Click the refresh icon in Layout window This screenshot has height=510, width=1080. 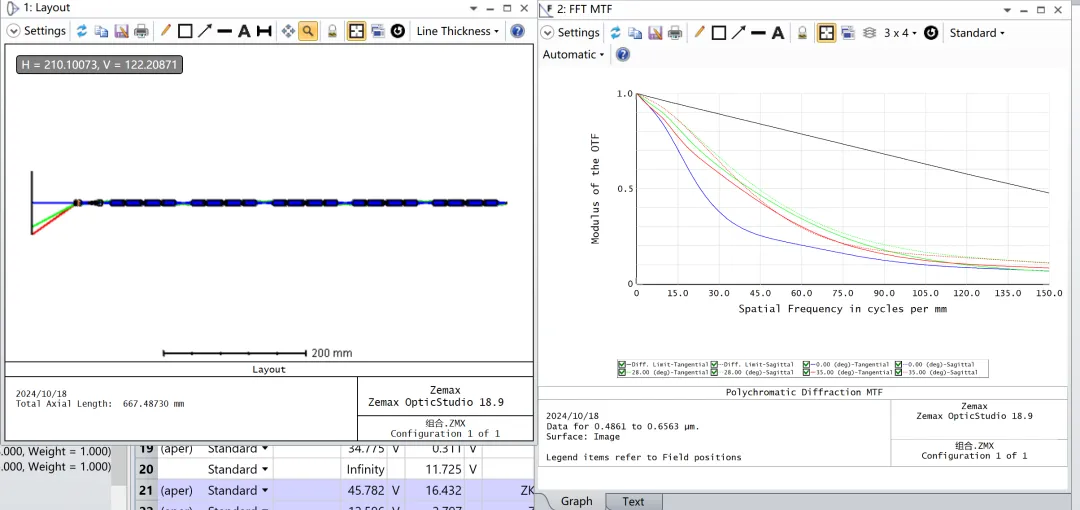point(82,31)
